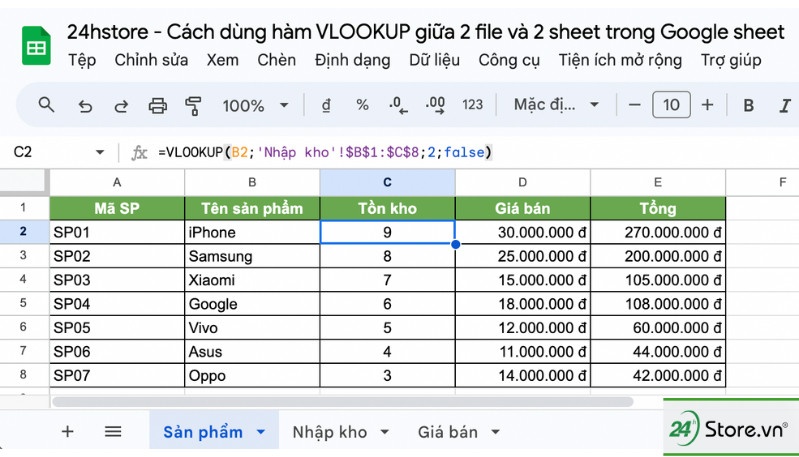Select the Tồn kho header cell
This screenshot has height=457, width=799.
point(387,208)
